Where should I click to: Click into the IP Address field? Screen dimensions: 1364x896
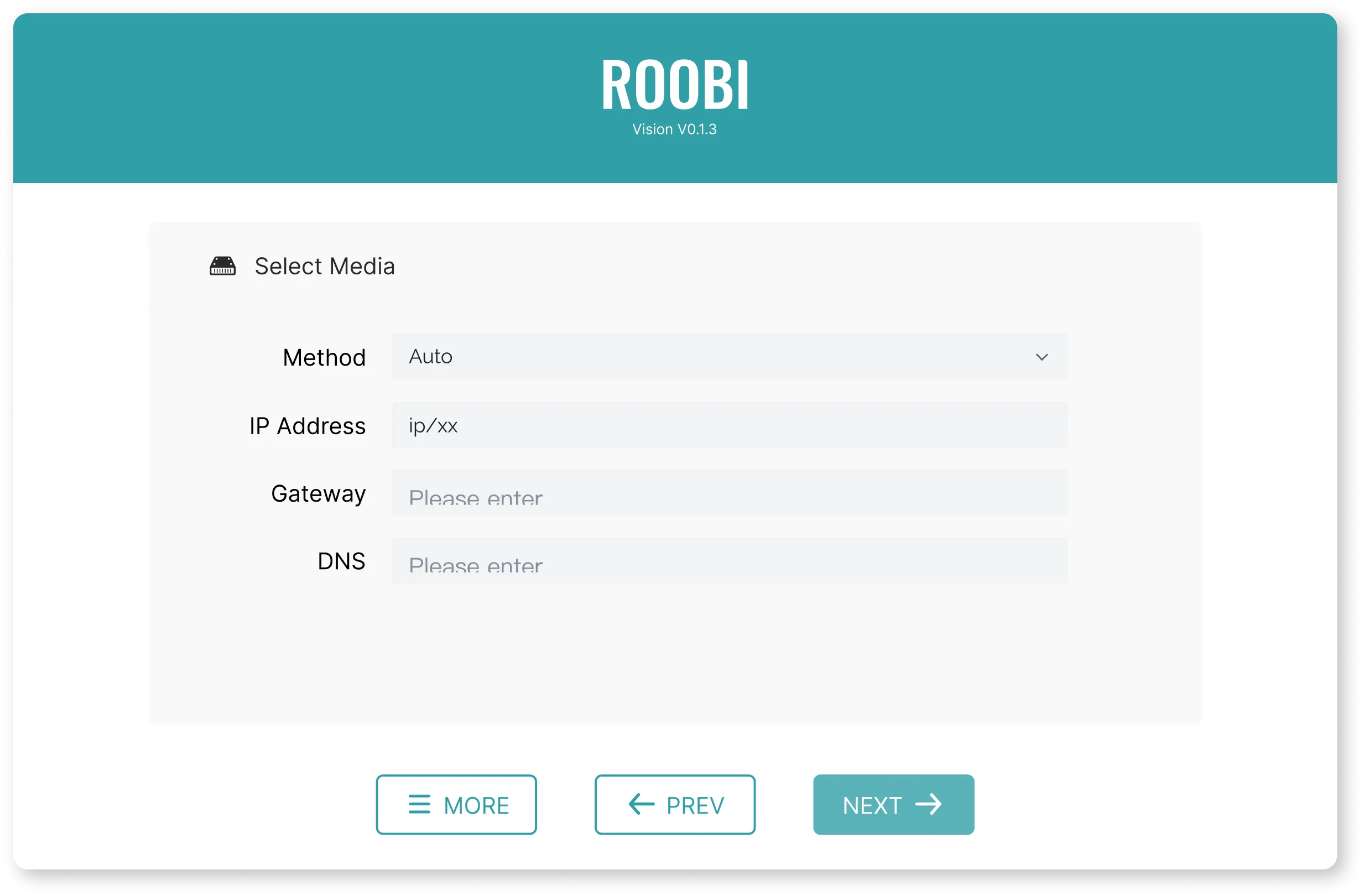[729, 425]
